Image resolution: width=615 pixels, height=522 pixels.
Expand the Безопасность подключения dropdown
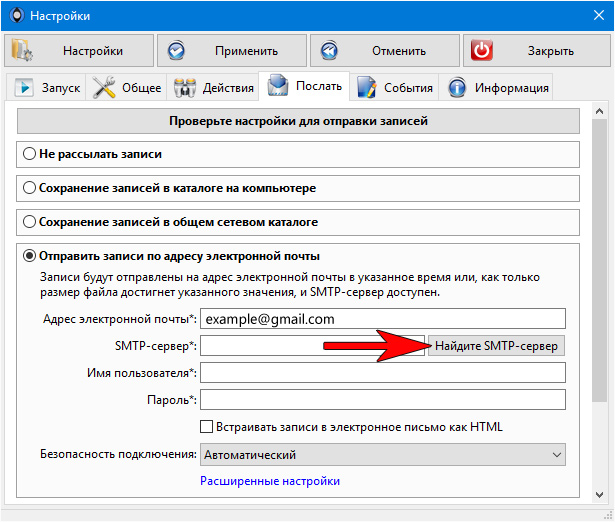pos(383,455)
